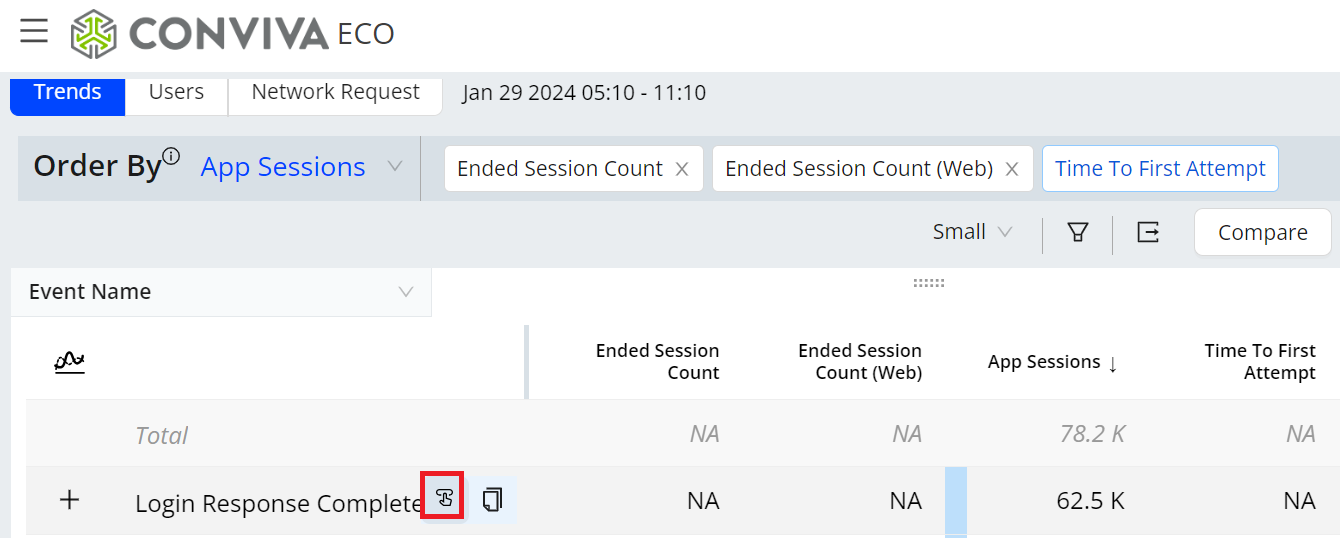Open the filter funnel icon
The height and width of the screenshot is (538, 1340).
[x=1077, y=232]
